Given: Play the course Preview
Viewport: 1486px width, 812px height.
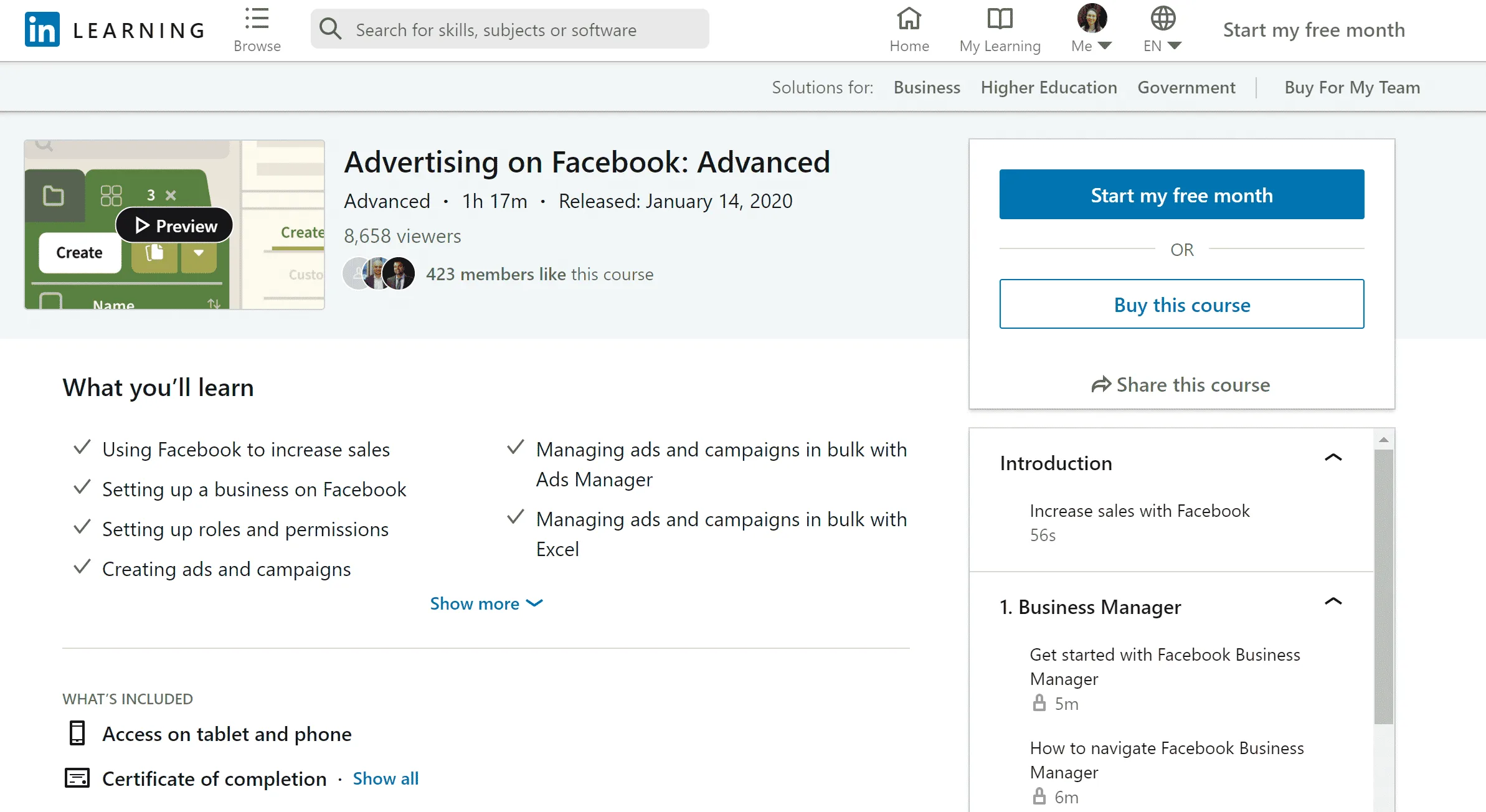Looking at the screenshot, I should tap(174, 225).
